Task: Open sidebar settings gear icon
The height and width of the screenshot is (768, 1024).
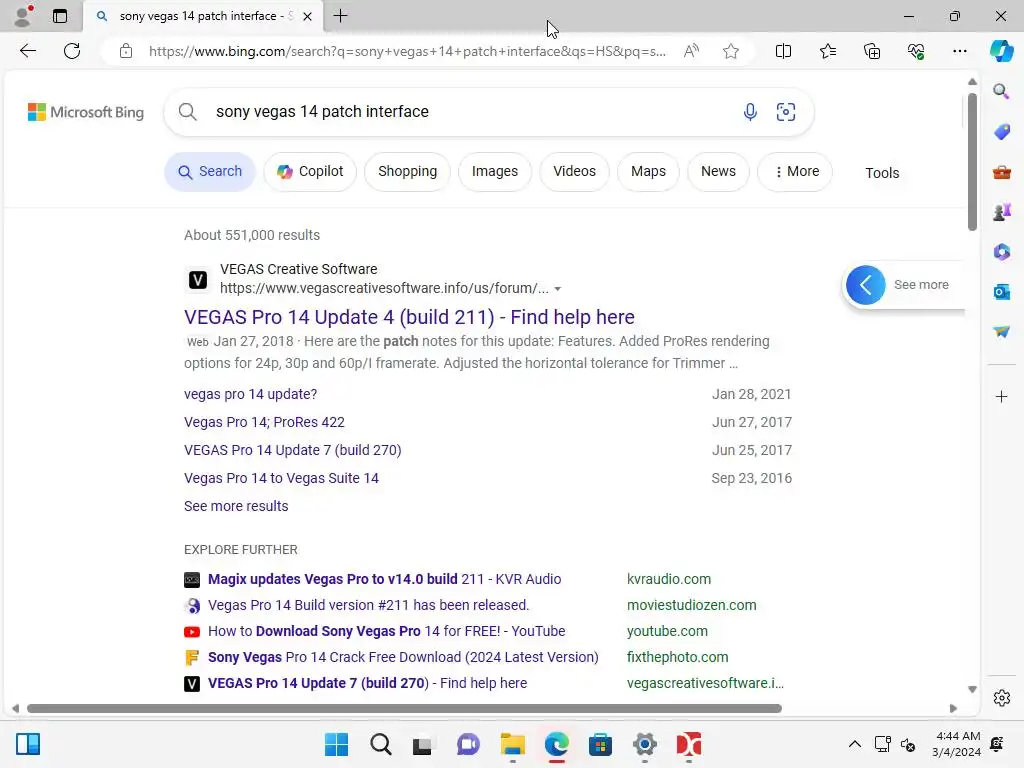Action: point(1001,698)
